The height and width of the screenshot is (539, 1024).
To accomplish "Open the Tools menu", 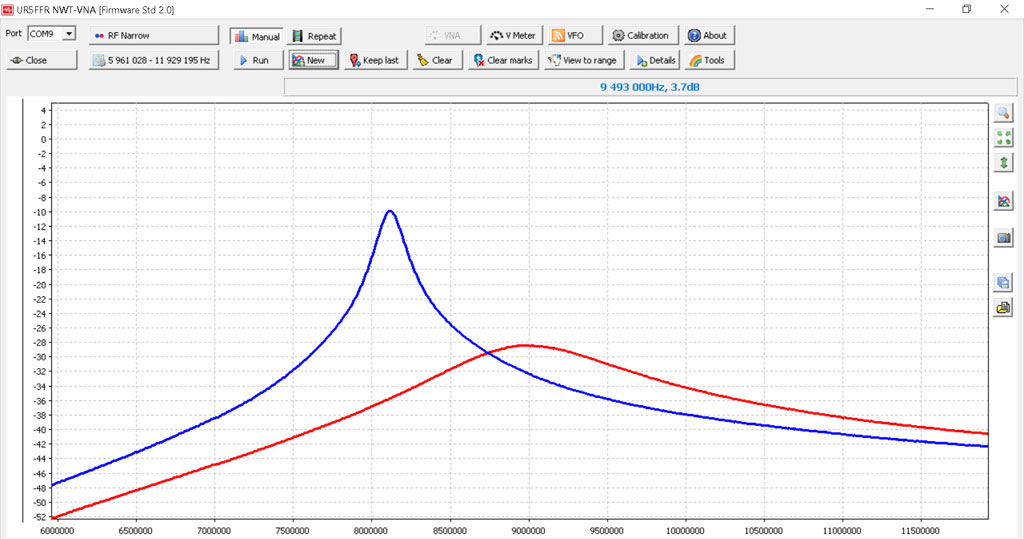I will (706, 60).
